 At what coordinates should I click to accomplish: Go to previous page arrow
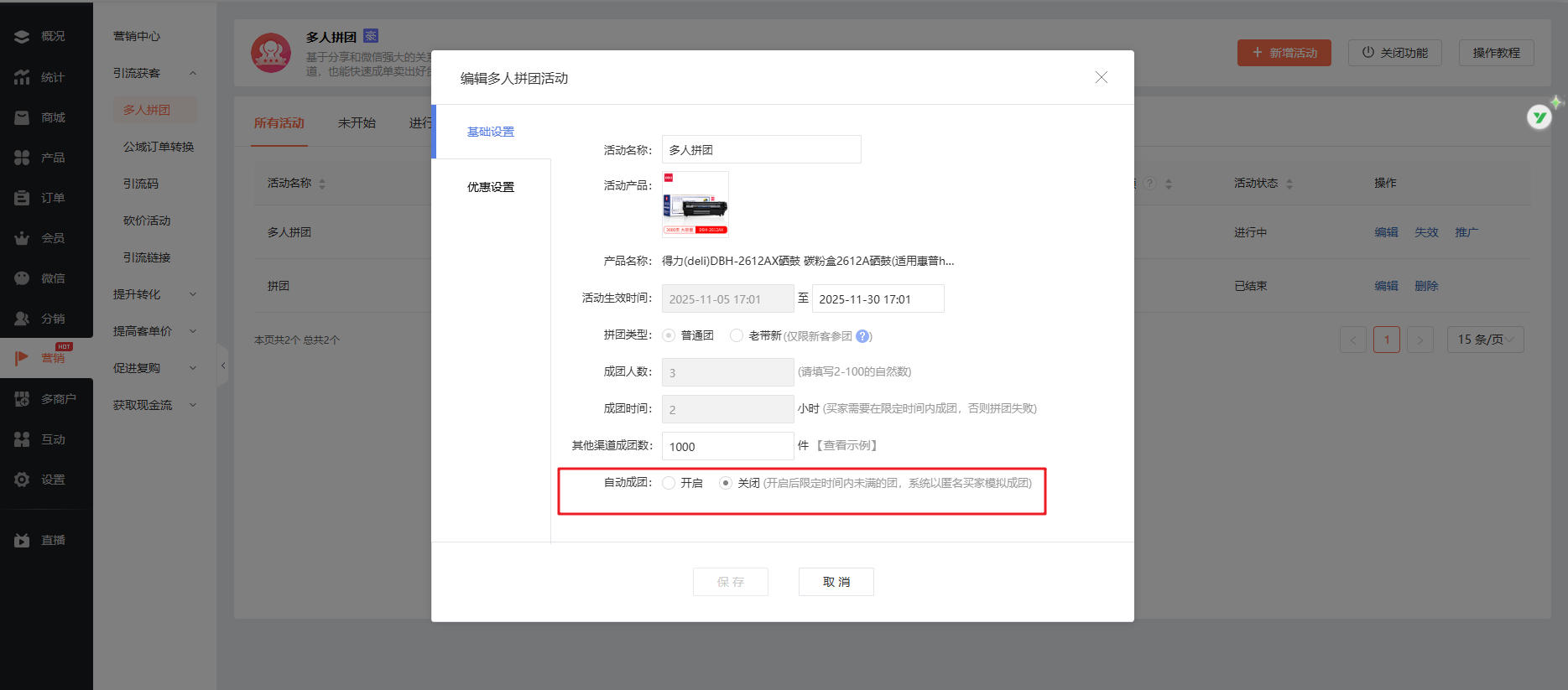(x=1353, y=340)
